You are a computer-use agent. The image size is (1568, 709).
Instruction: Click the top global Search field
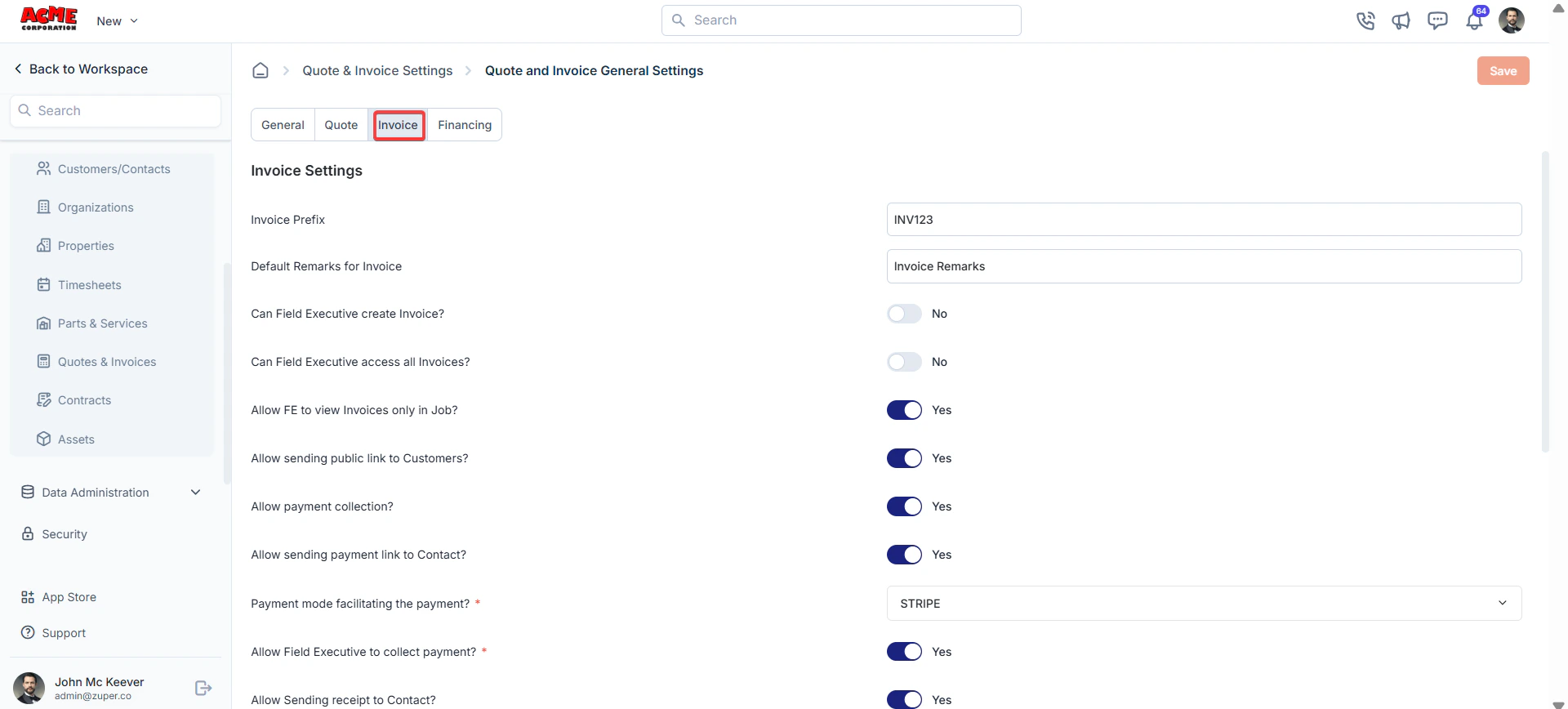841,20
